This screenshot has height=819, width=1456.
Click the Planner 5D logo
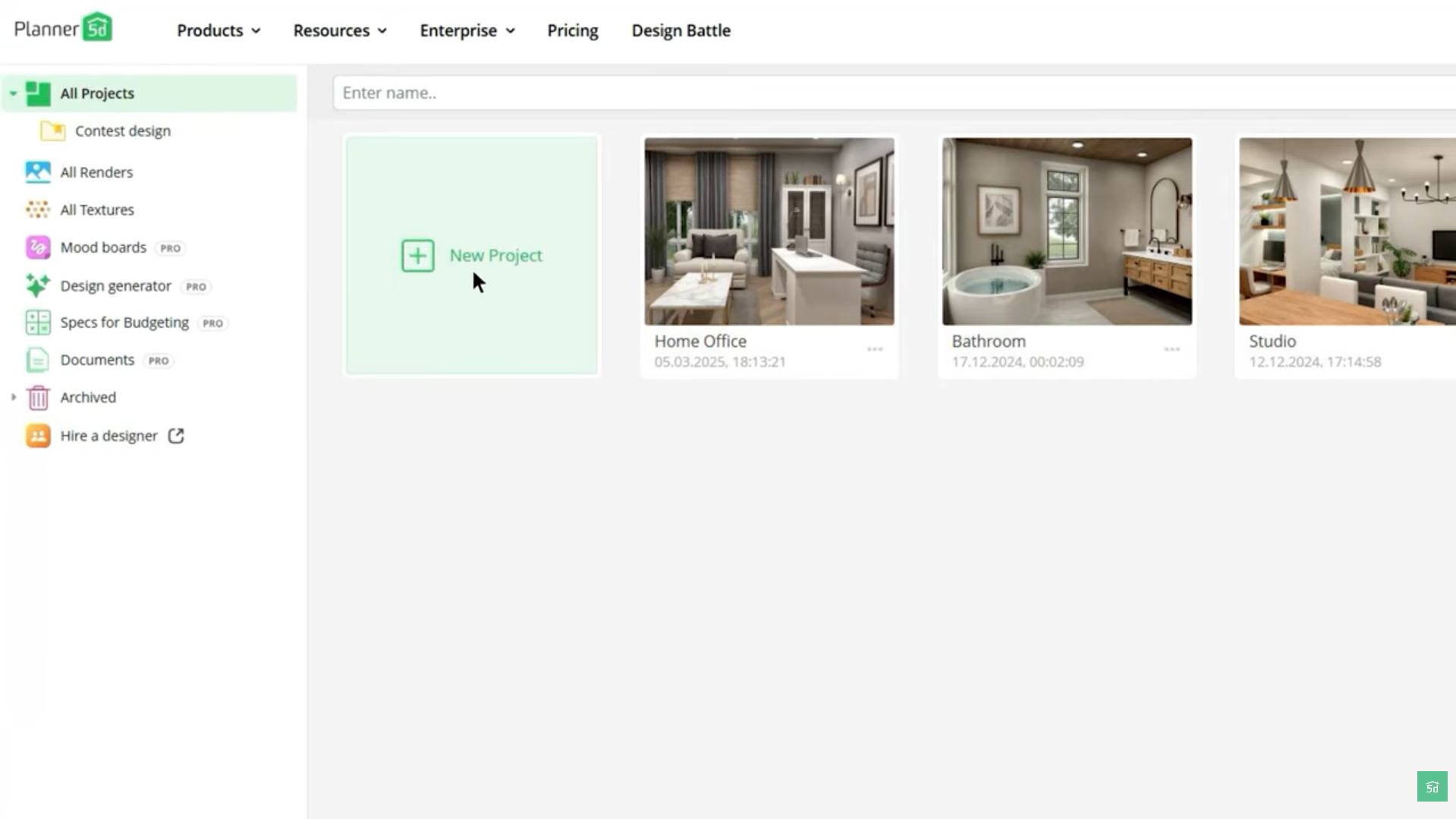pos(63,27)
